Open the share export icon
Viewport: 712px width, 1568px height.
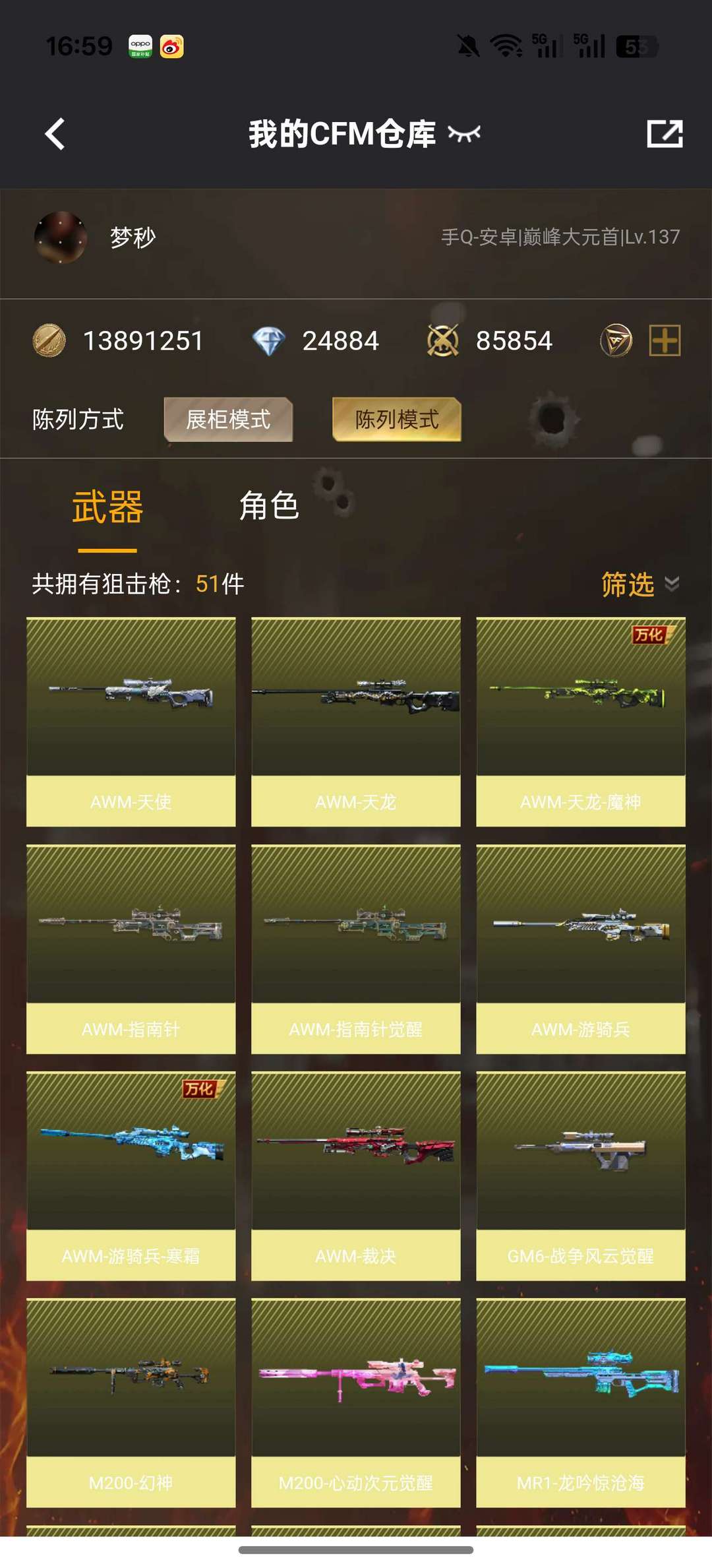click(x=665, y=134)
